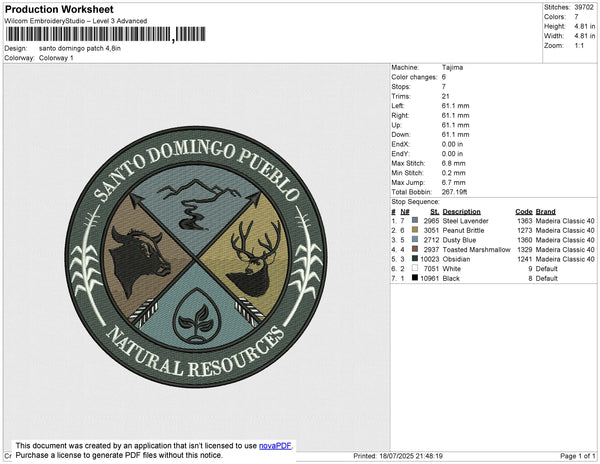Click the Total Bobbin value 267.19ft
600x464 pixels.
click(454, 192)
